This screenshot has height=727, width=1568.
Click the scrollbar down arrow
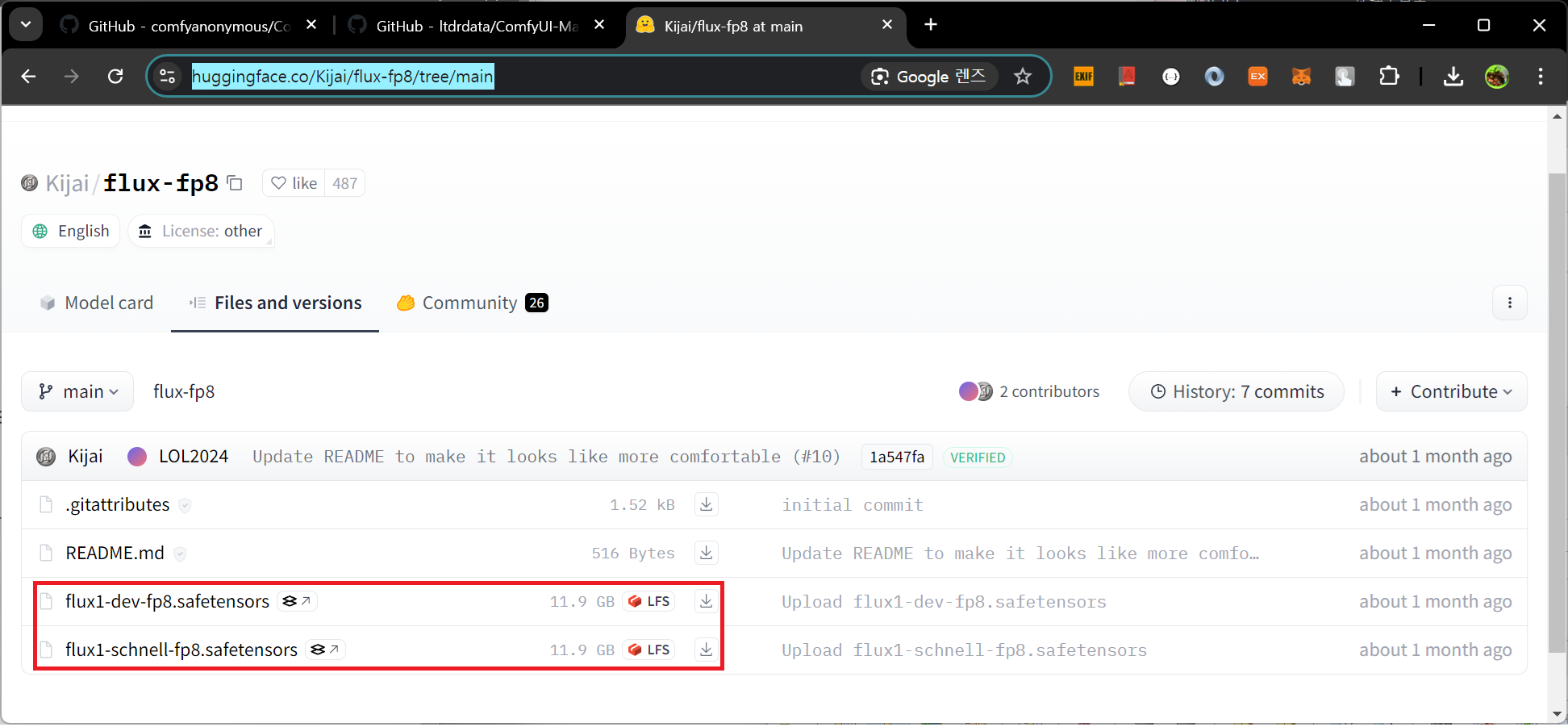click(x=1557, y=714)
